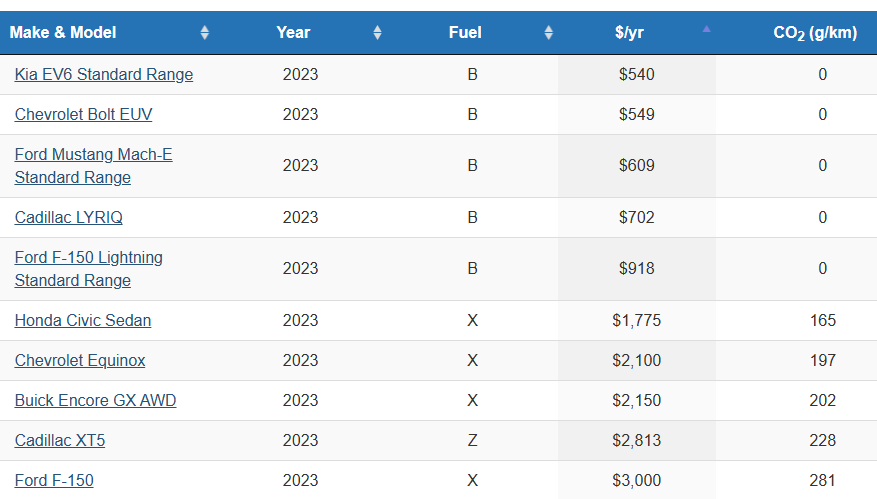The width and height of the screenshot is (877, 499).
Task: Open Kia EV6 Standard Range link
Action: [x=104, y=74]
